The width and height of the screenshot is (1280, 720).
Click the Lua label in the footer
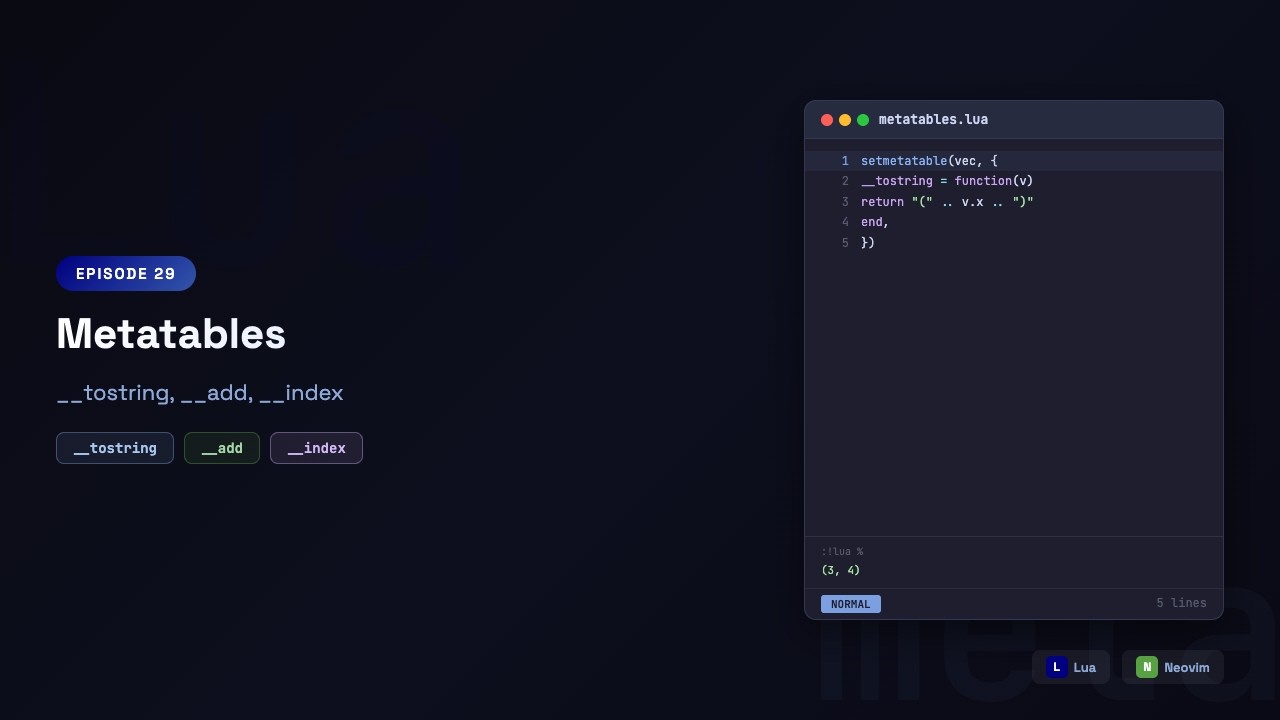1084,667
